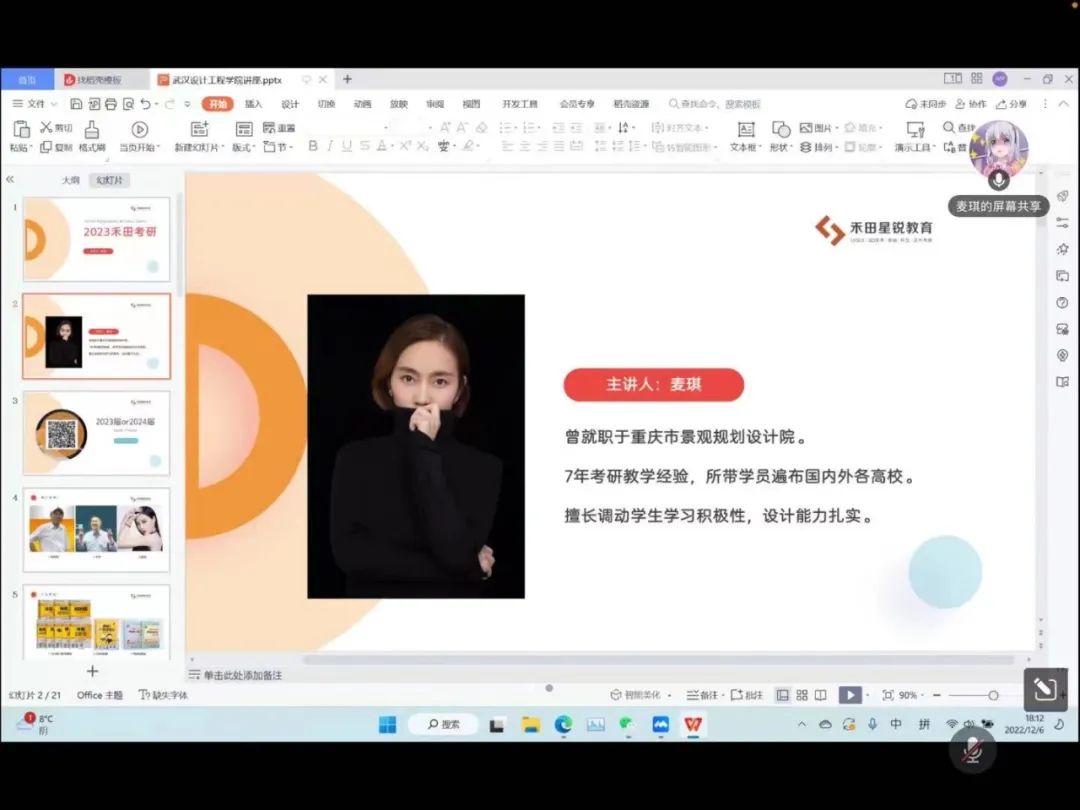Switch to the 大纲 outline tab
The height and width of the screenshot is (810, 1080).
(x=70, y=180)
